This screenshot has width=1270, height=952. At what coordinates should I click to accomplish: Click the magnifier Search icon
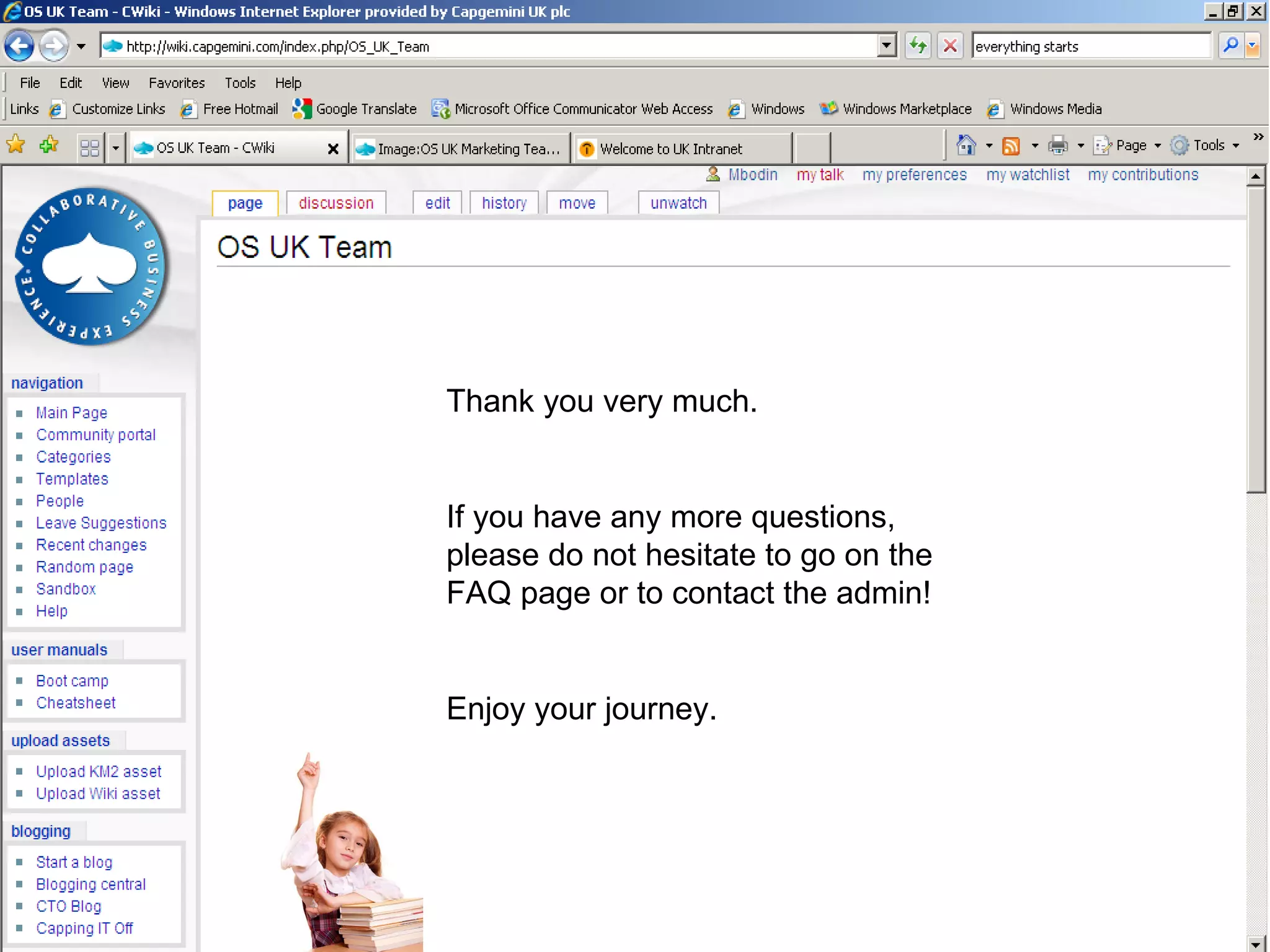point(1230,45)
